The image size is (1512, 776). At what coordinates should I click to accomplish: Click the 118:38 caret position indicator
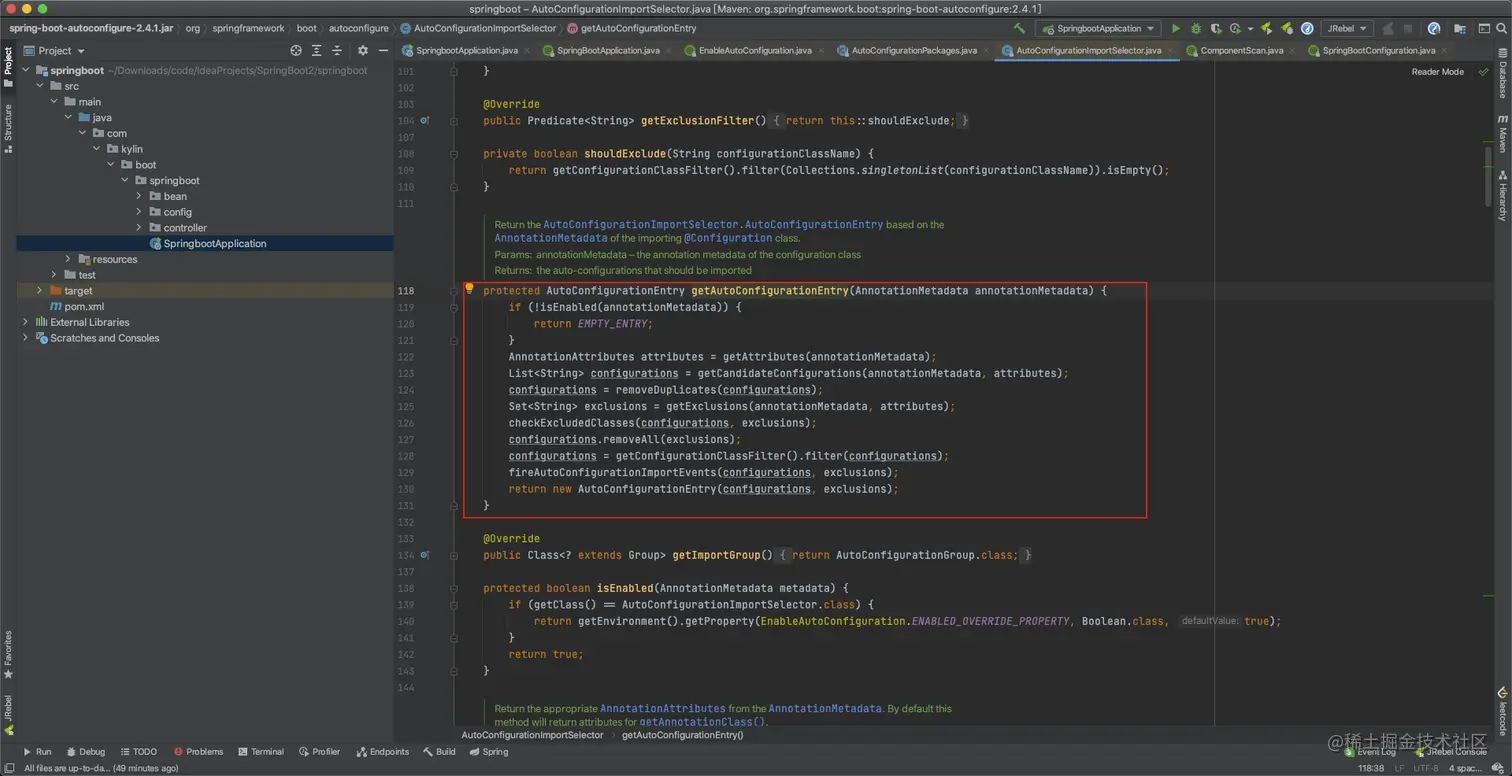[1371, 768]
